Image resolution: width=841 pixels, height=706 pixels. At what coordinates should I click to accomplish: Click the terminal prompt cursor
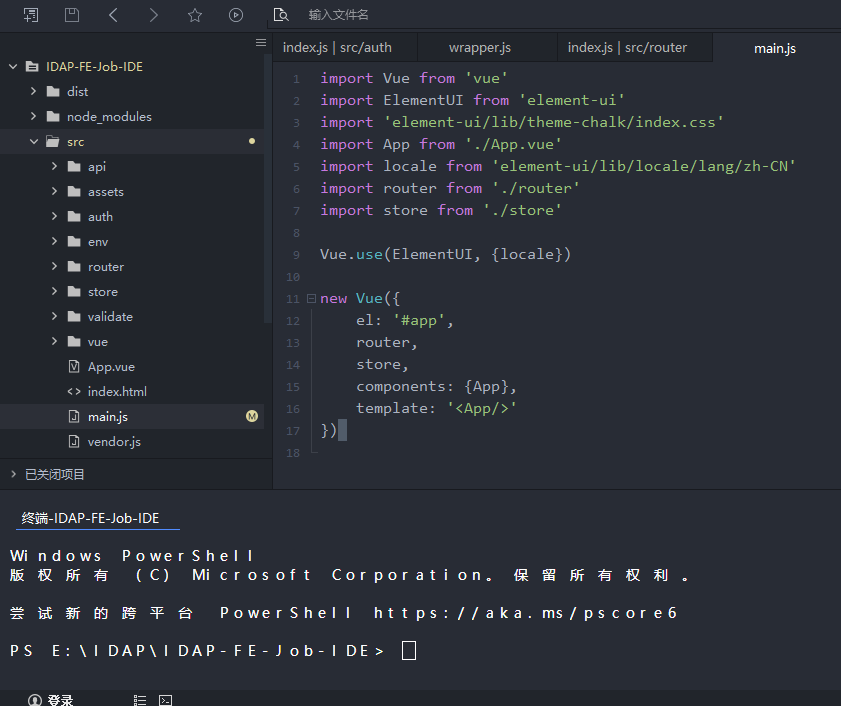(x=409, y=651)
